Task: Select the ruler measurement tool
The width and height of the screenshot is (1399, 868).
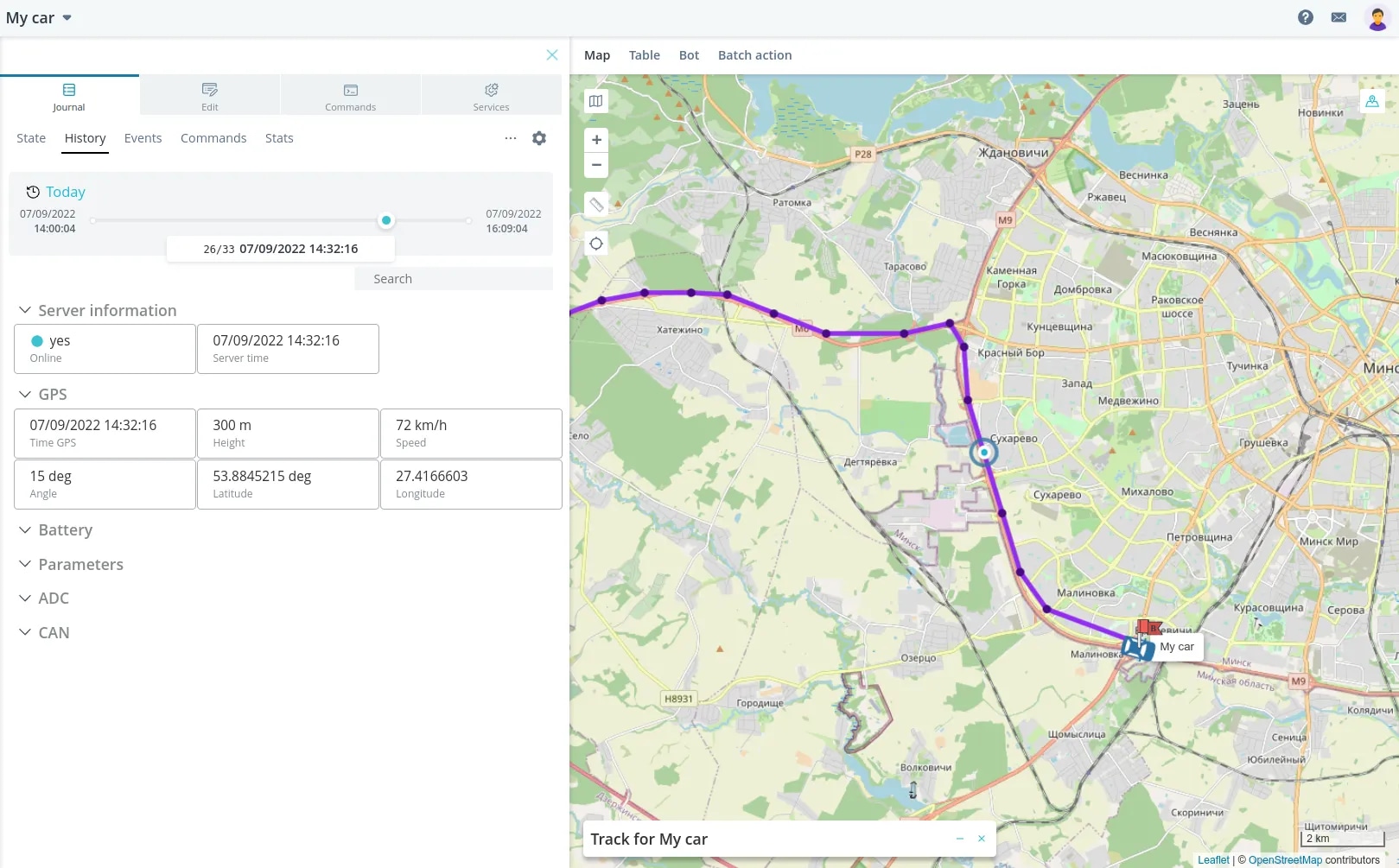Action: tap(596, 205)
